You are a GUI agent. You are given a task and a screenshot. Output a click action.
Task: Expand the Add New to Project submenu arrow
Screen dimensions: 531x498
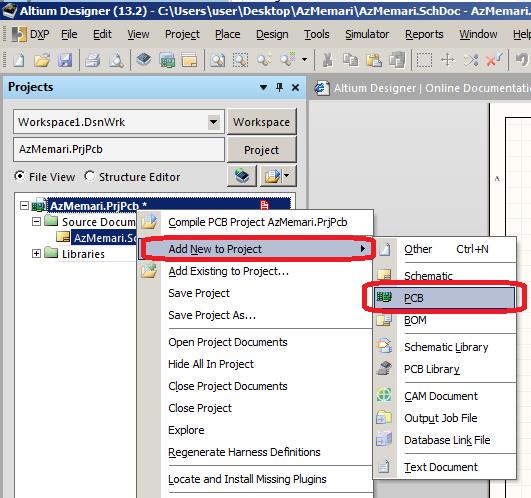pos(363,249)
